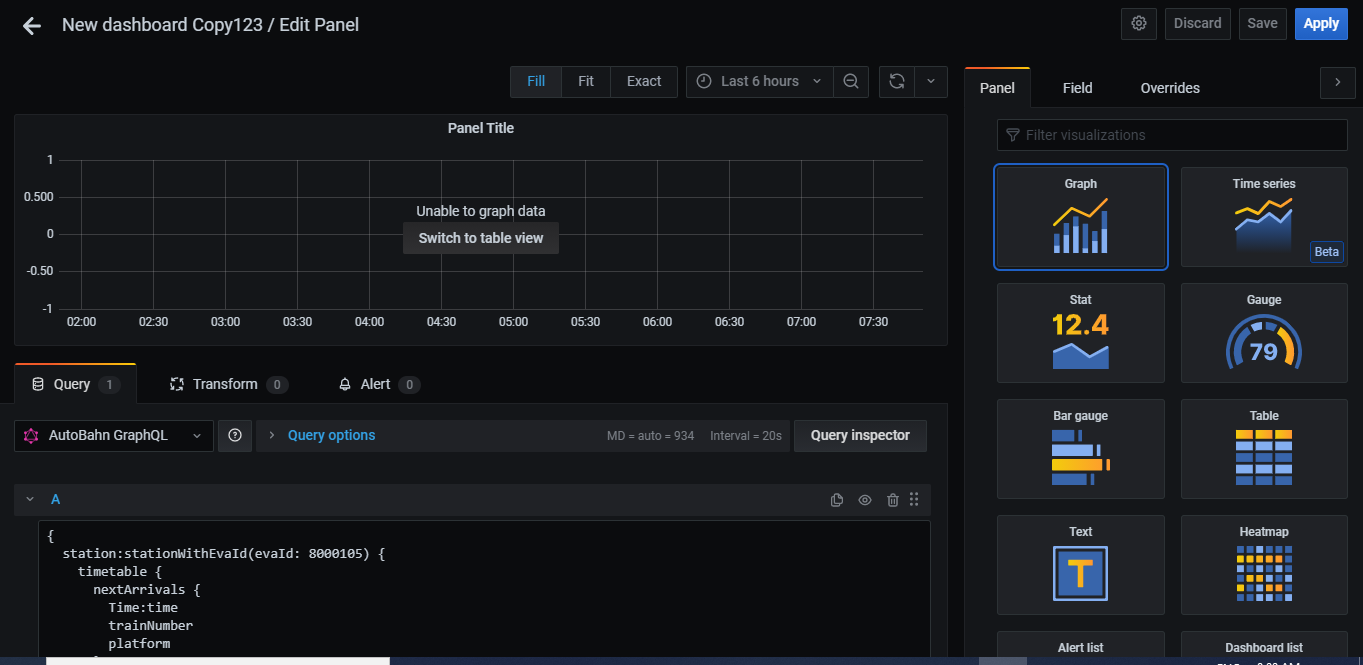Click the back arrow to leave Edit Panel
The width and height of the screenshot is (1363, 665).
[30, 25]
